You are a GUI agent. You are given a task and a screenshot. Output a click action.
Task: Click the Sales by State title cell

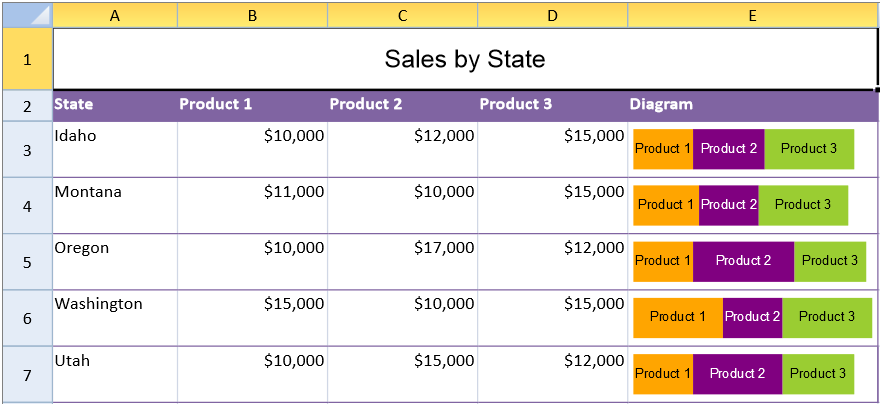click(x=465, y=59)
